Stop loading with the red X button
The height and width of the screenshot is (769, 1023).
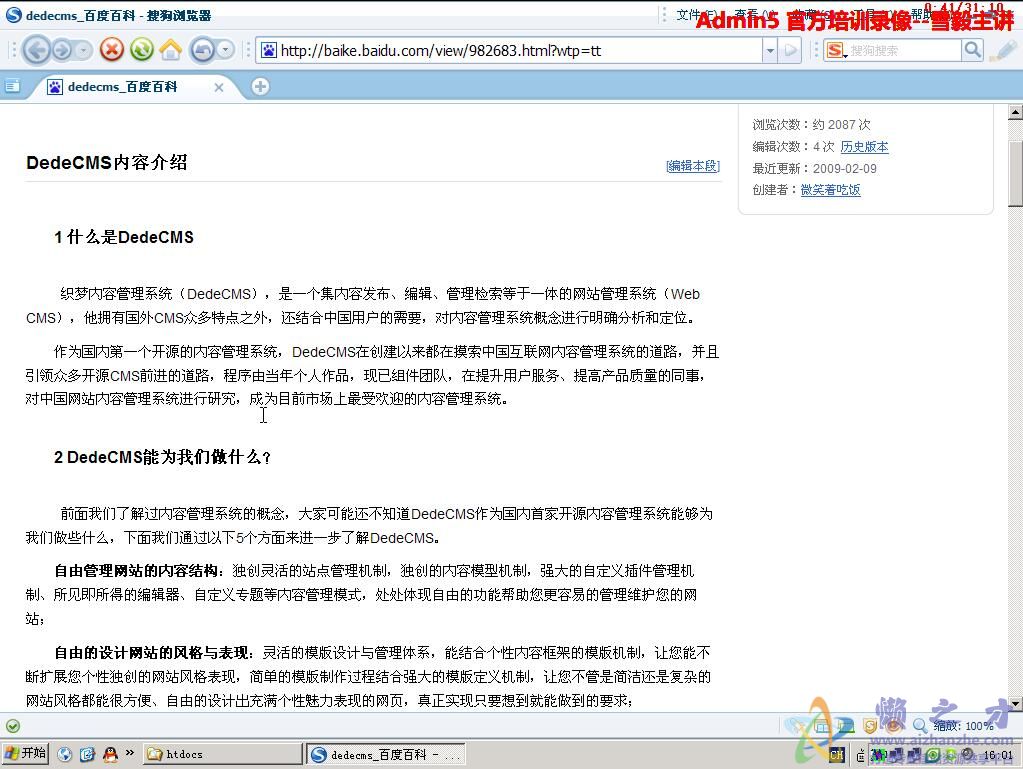coord(112,50)
